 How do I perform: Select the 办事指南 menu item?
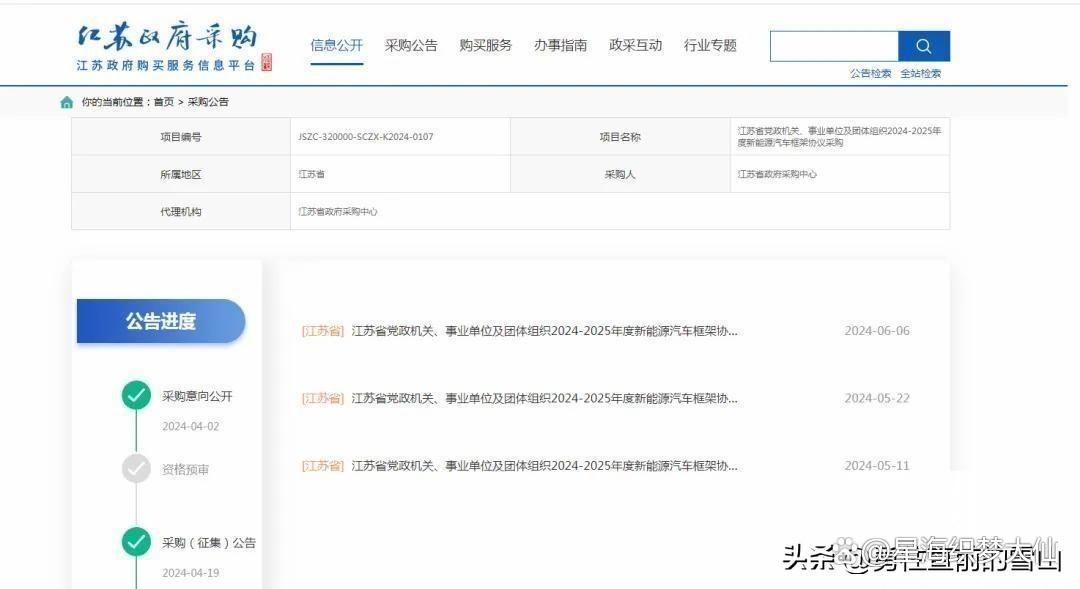click(x=560, y=45)
